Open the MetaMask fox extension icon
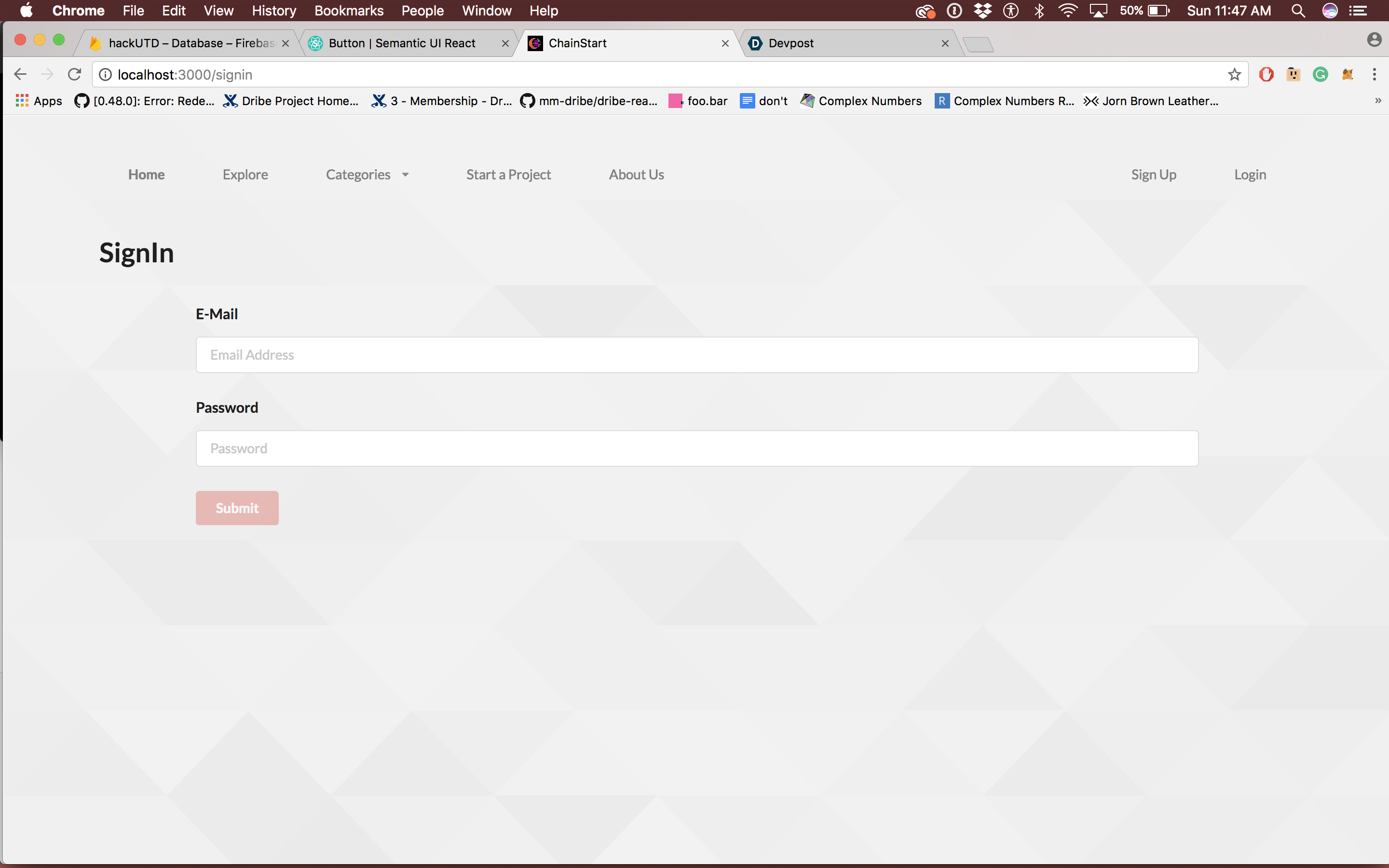 coord(1347,75)
